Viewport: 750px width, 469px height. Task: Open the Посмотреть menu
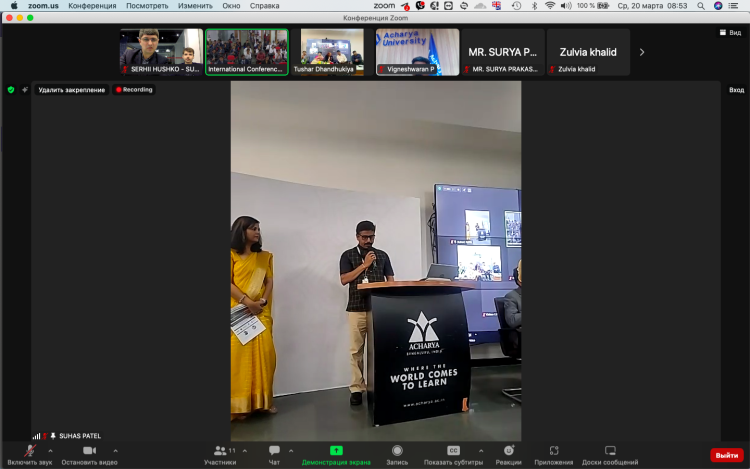(x=147, y=6)
